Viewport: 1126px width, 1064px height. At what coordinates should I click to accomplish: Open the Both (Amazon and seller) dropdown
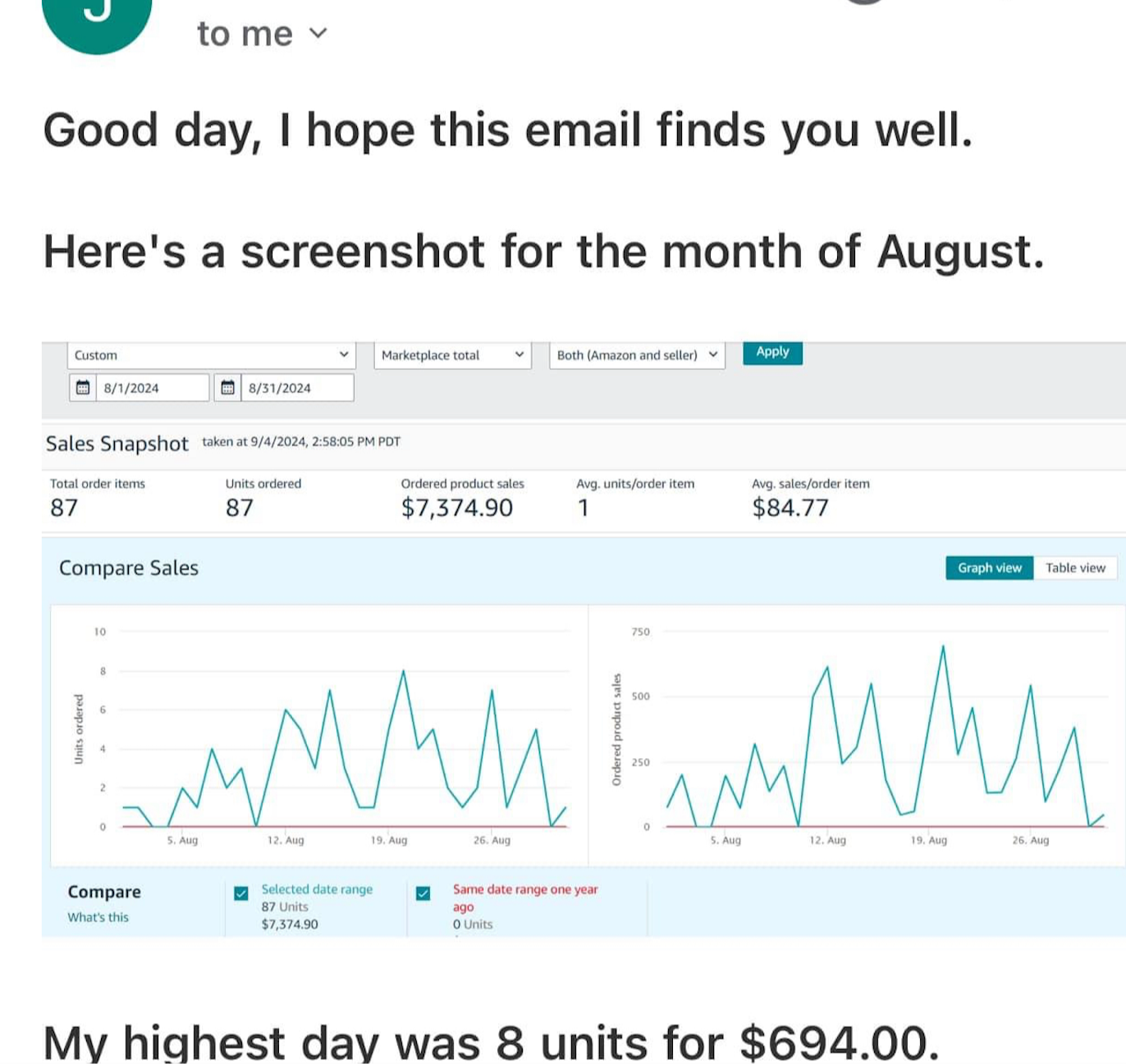[x=637, y=355]
